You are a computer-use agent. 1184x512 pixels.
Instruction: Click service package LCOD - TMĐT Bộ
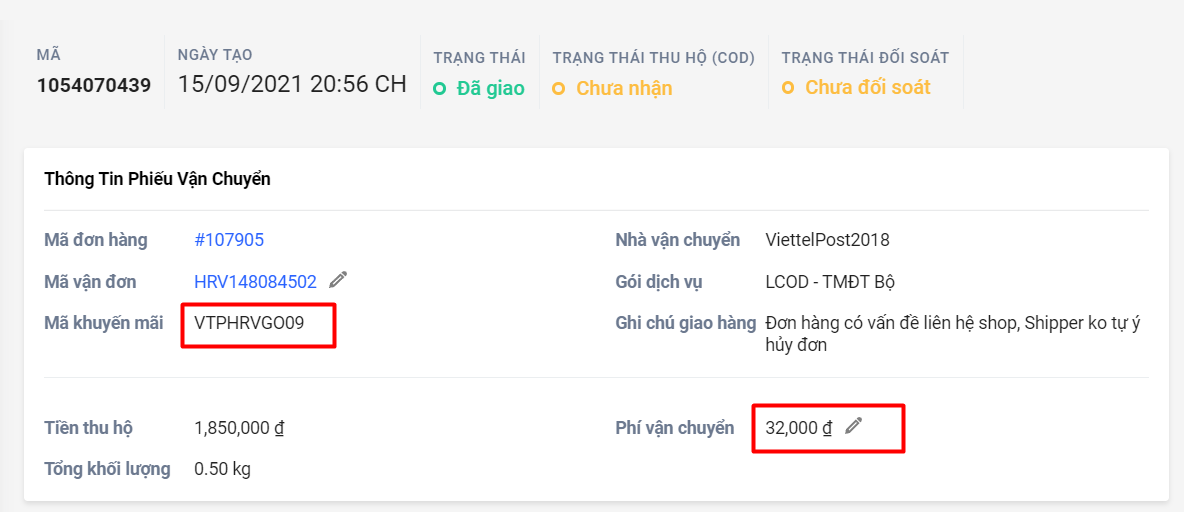[830, 282]
